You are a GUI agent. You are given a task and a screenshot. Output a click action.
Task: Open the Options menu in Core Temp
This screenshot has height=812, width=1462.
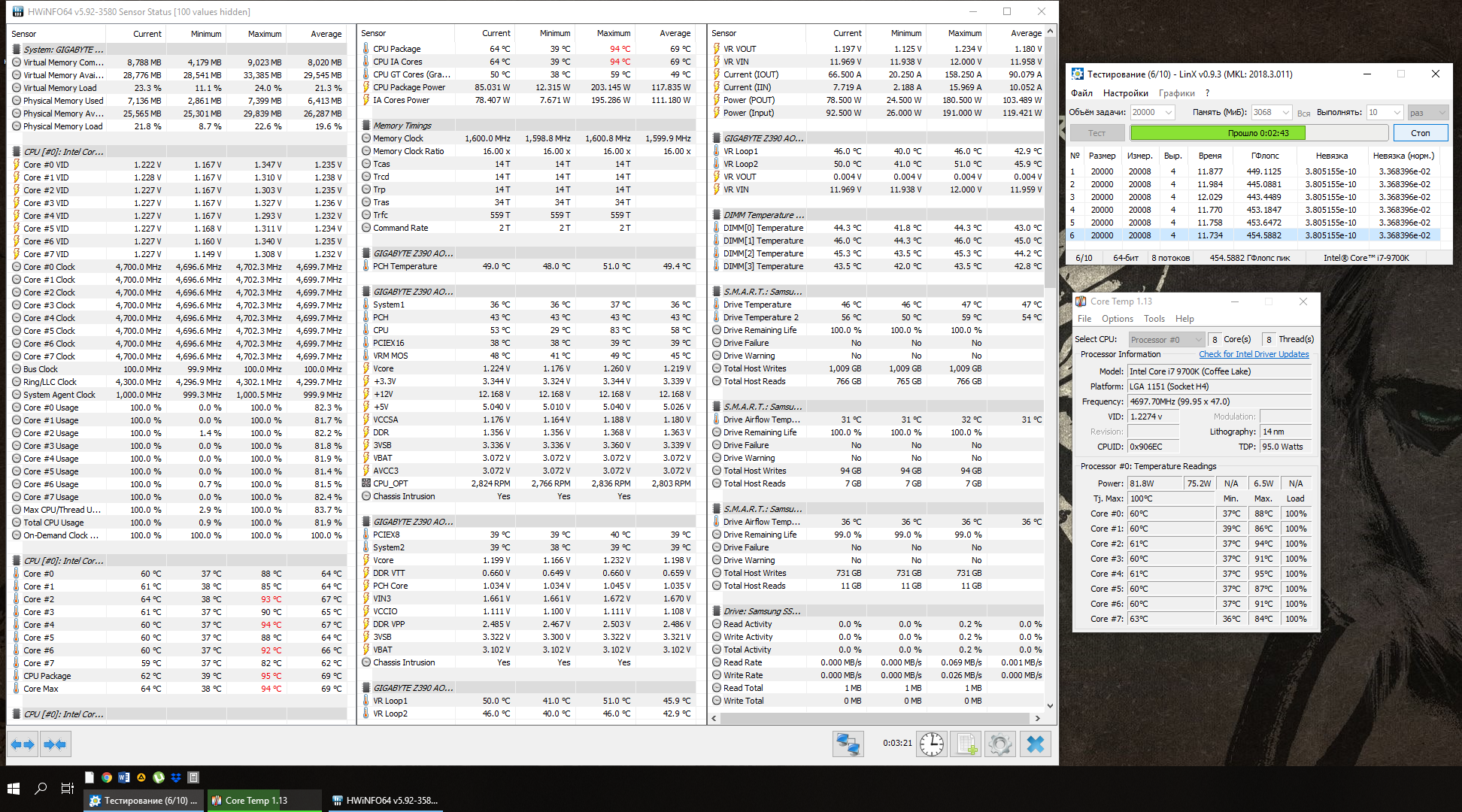[1117, 319]
